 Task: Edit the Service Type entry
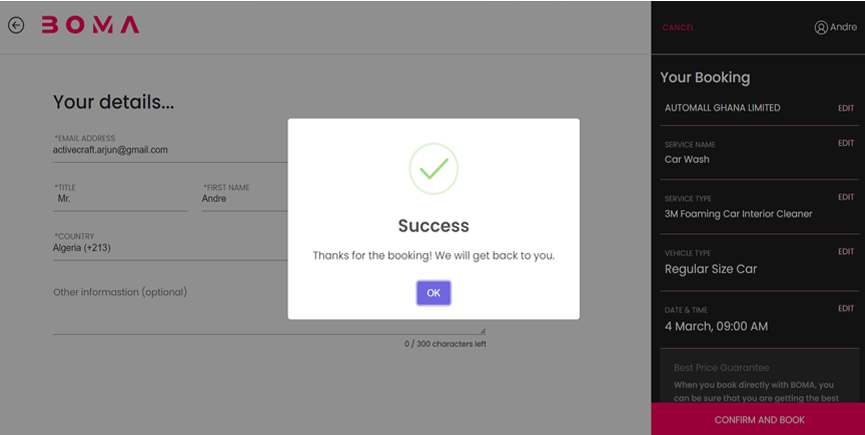tap(846, 197)
